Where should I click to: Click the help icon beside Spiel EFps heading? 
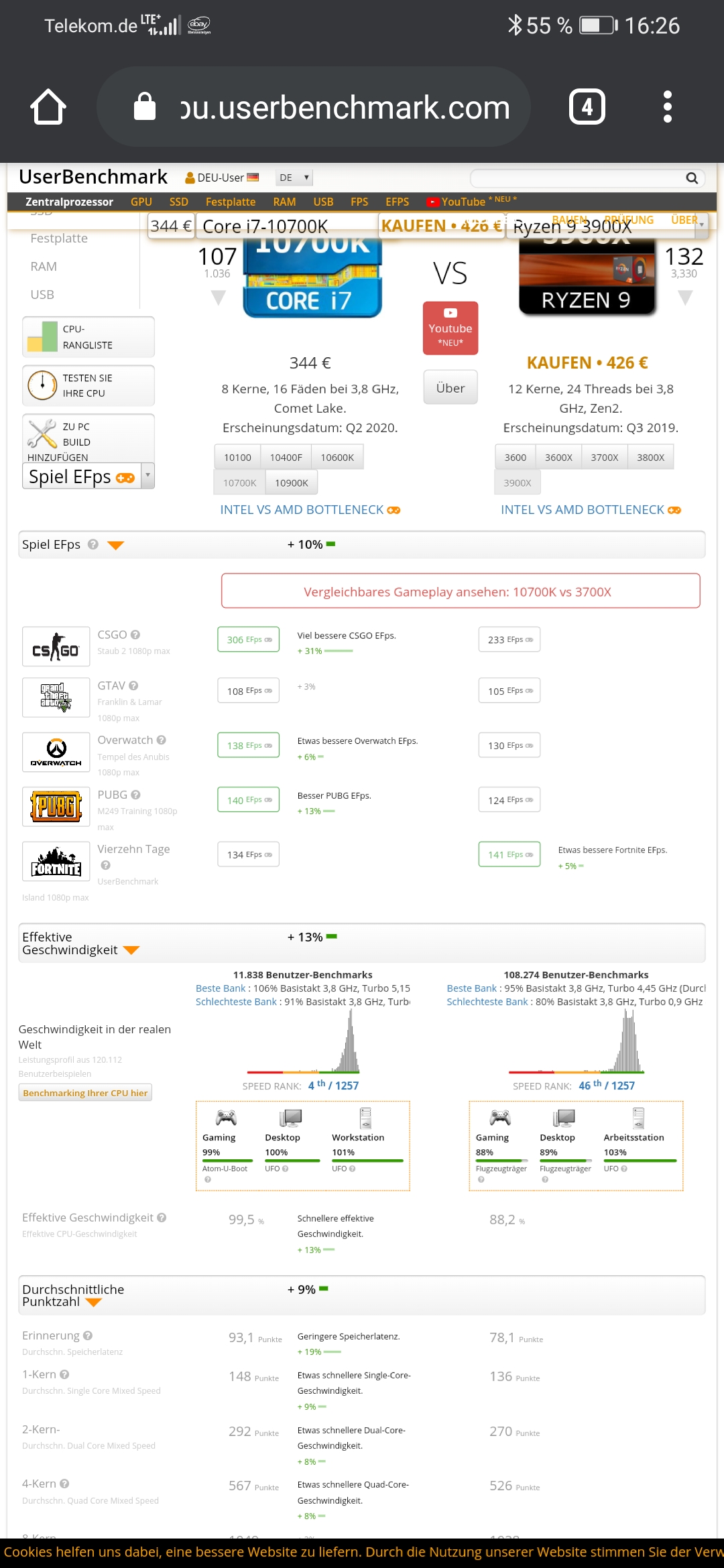pos(93,544)
